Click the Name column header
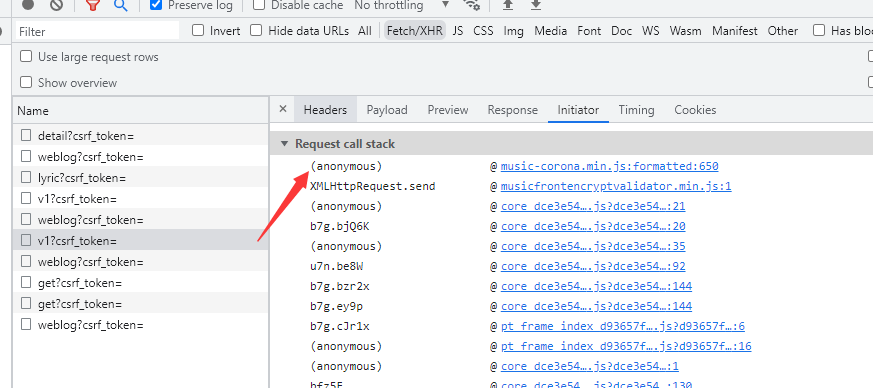 click(140, 111)
